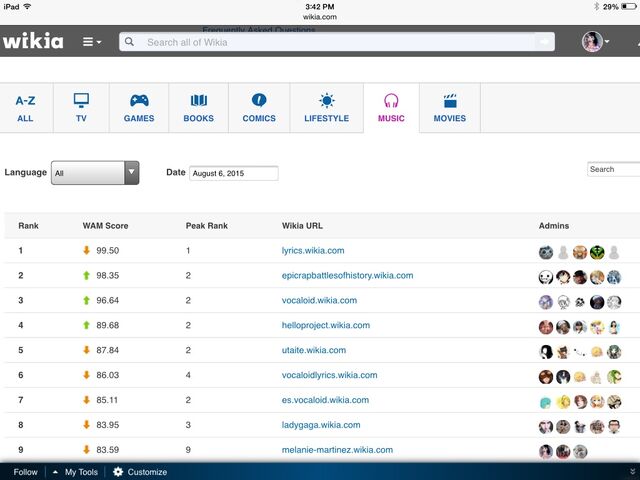640x480 pixels.
Task: Select the Lifestyle category tab
Action: (x=327, y=108)
